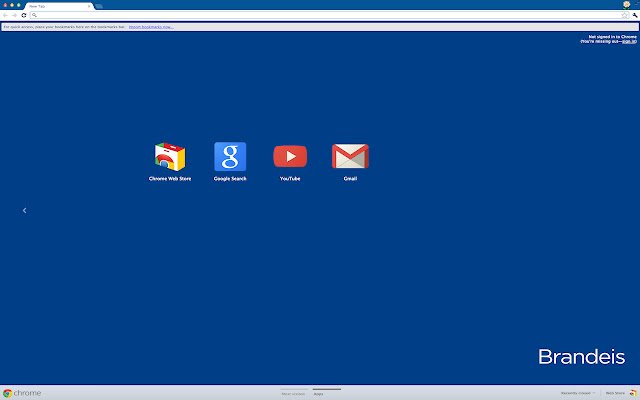Screen dimensions: 640x400
Task: Open the YouTube app icon
Action: coord(290,156)
